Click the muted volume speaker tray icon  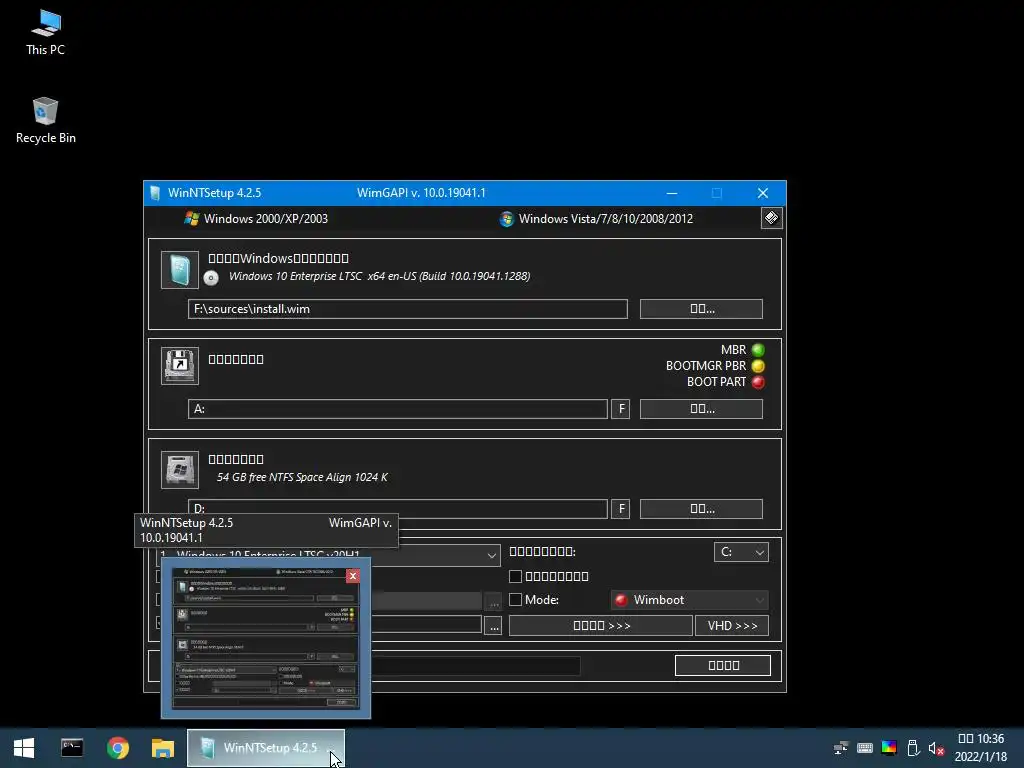936,748
